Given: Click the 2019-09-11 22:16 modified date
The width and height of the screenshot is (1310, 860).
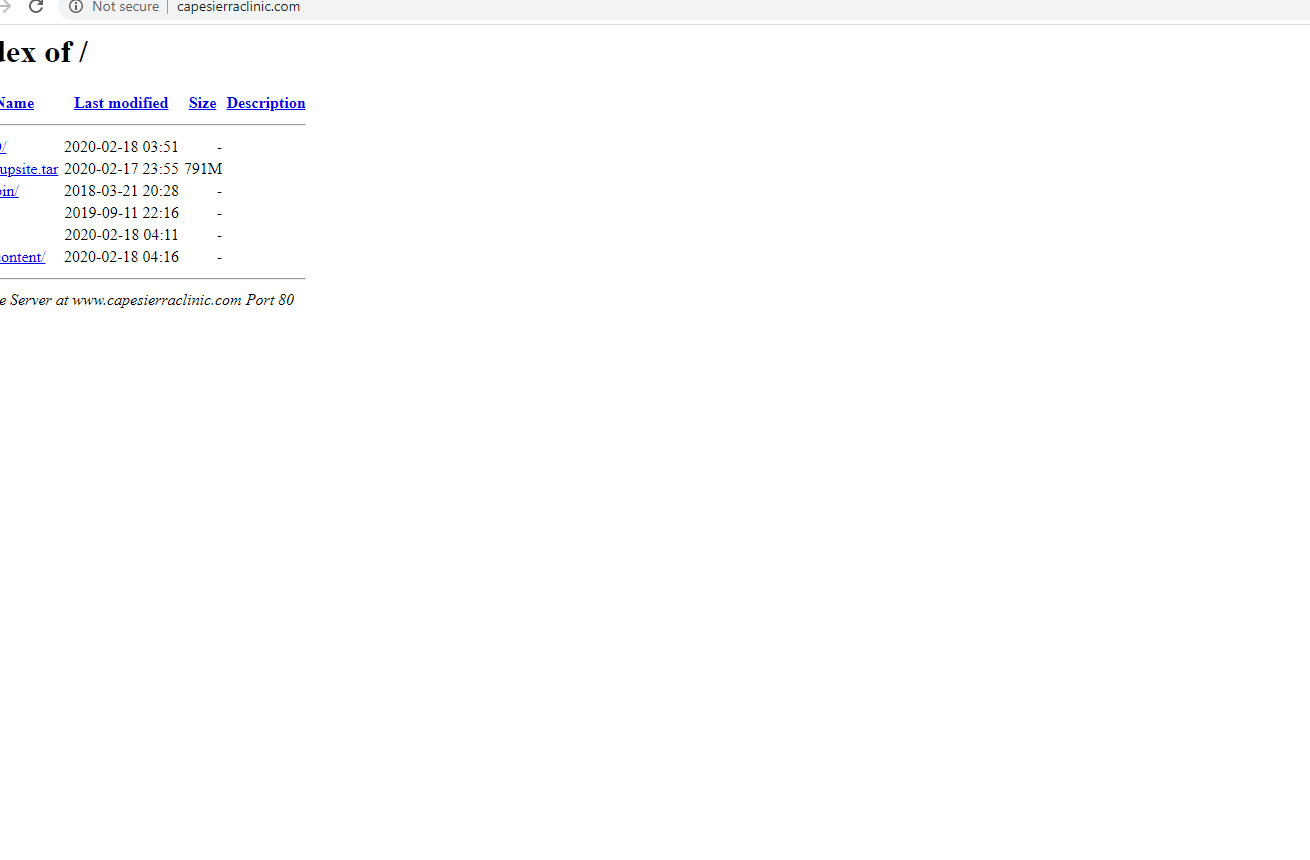Looking at the screenshot, I should coord(121,213).
